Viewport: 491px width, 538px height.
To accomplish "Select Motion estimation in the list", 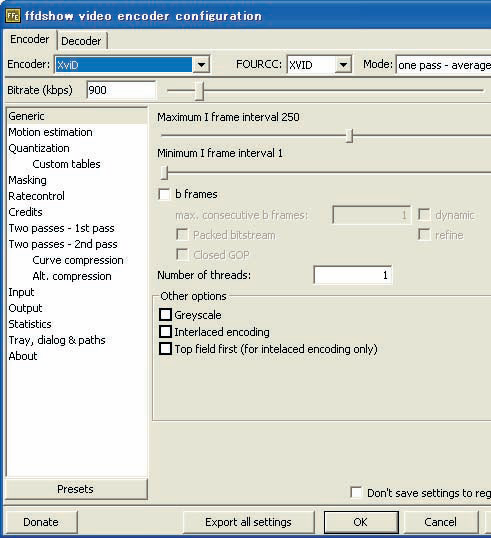I will tap(50, 132).
